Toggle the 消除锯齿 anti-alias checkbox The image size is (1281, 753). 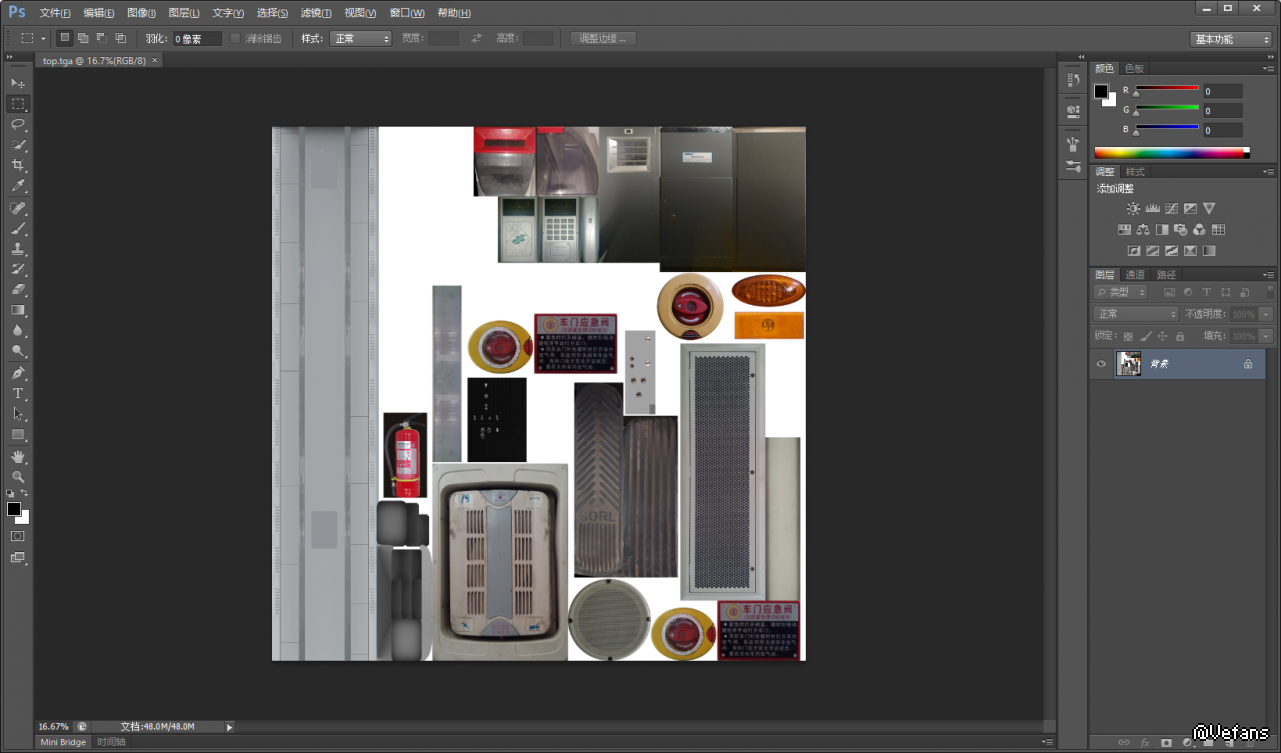[236, 39]
